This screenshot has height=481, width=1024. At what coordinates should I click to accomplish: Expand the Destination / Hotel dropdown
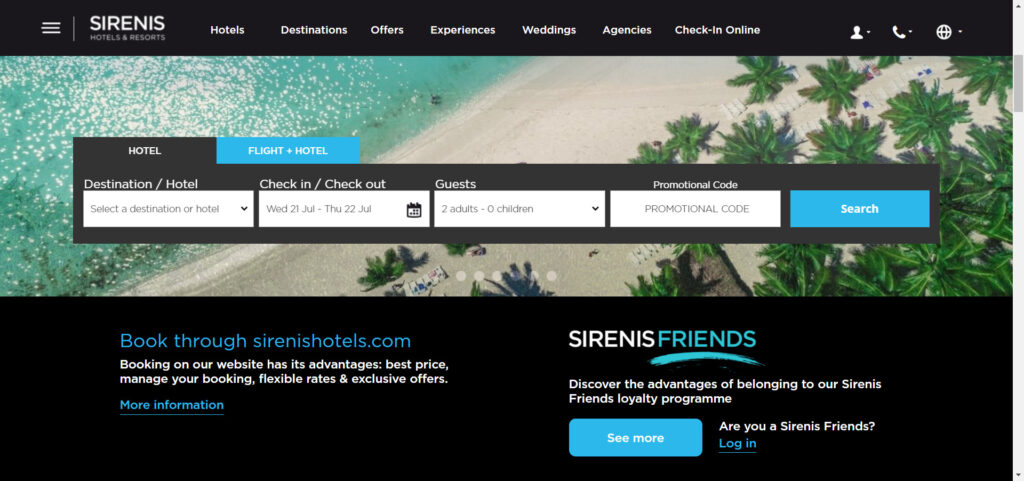(168, 209)
